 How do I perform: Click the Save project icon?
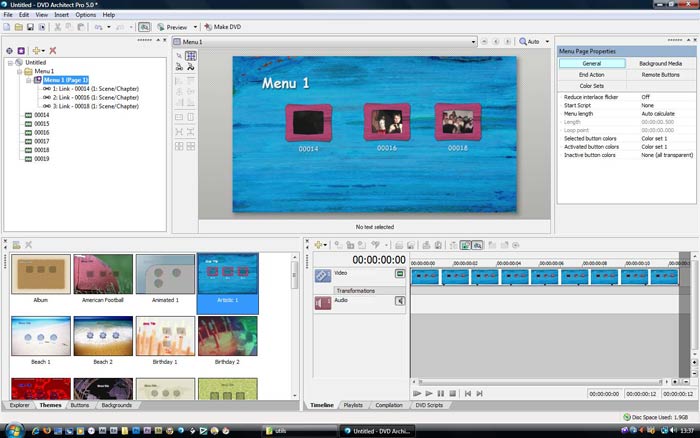(31, 27)
